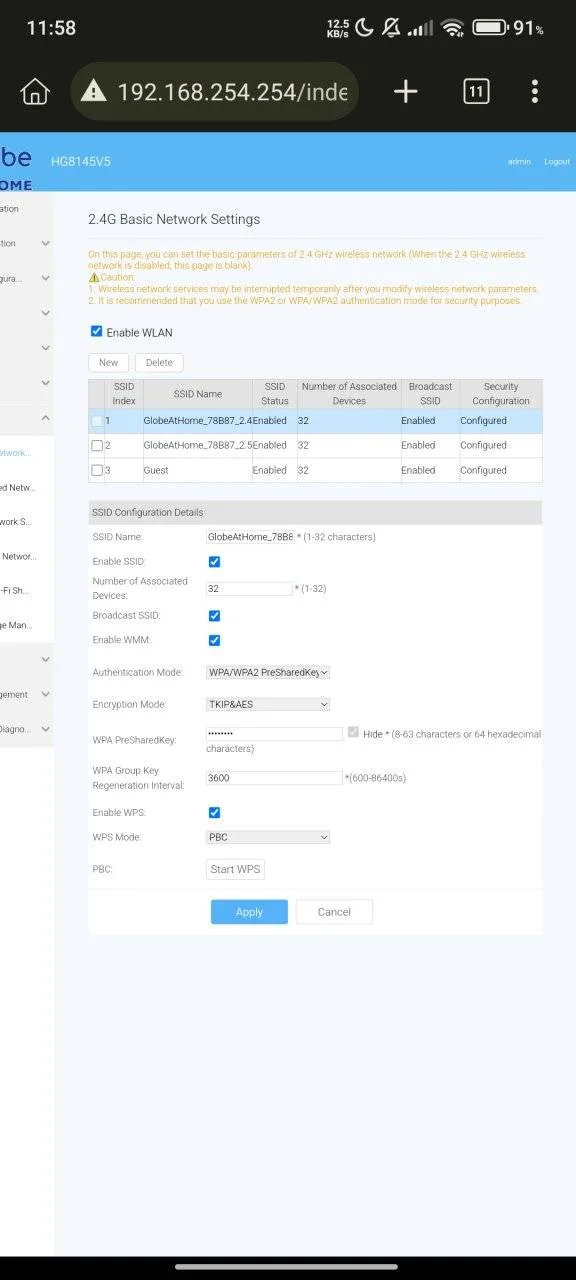Click the SSID Name column header
576x1280 pixels.
(198, 394)
